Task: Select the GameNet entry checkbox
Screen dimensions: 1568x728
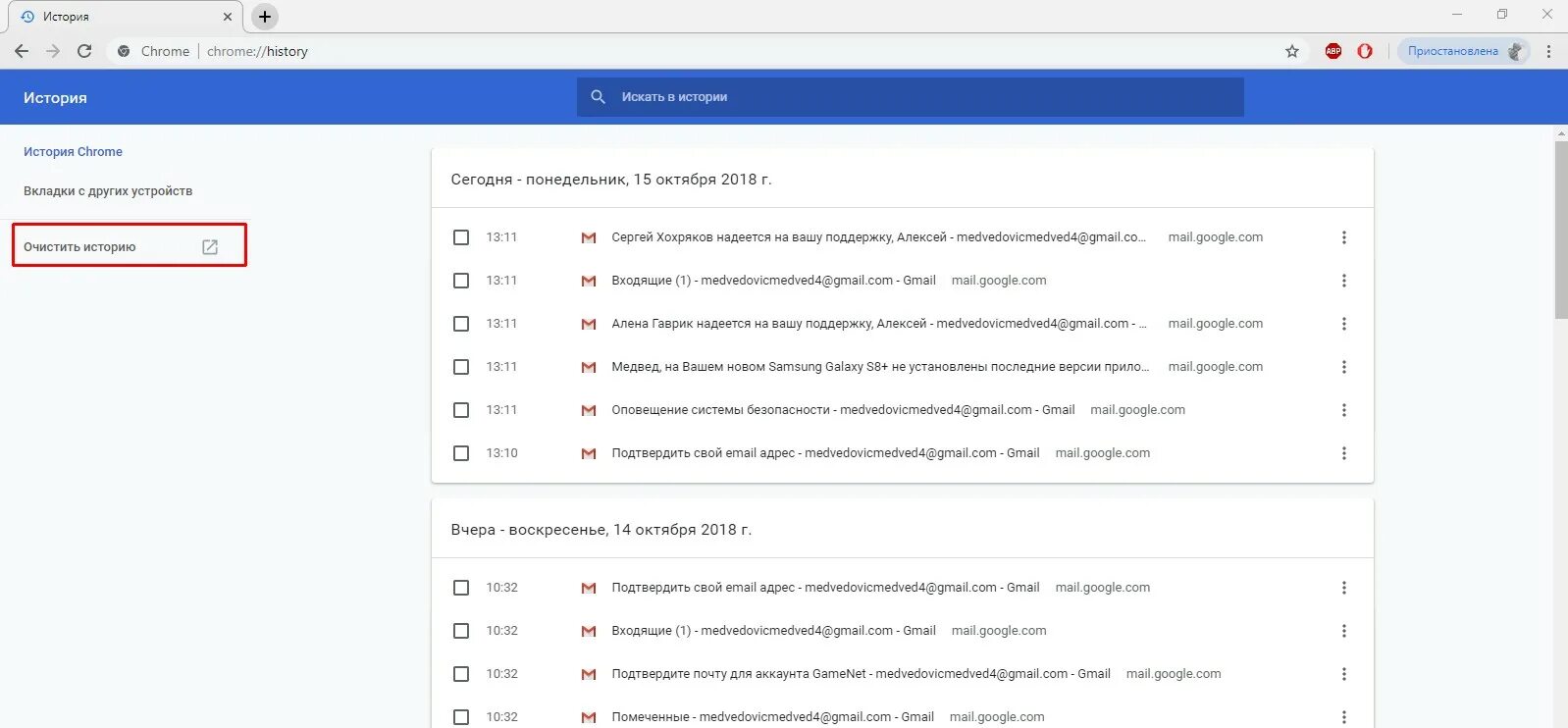Action: coord(461,674)
